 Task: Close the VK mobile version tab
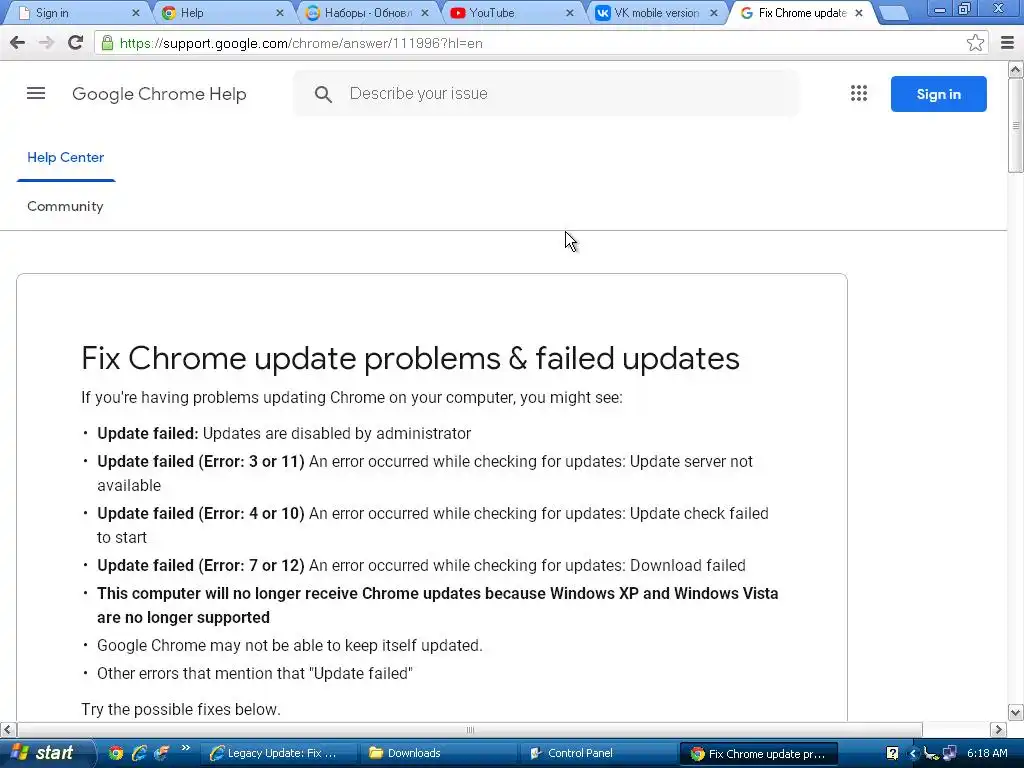pos(714,13)
